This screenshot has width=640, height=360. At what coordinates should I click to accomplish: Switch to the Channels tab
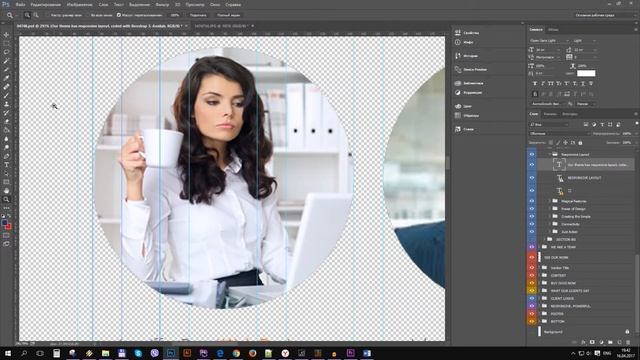coord(550,114)
